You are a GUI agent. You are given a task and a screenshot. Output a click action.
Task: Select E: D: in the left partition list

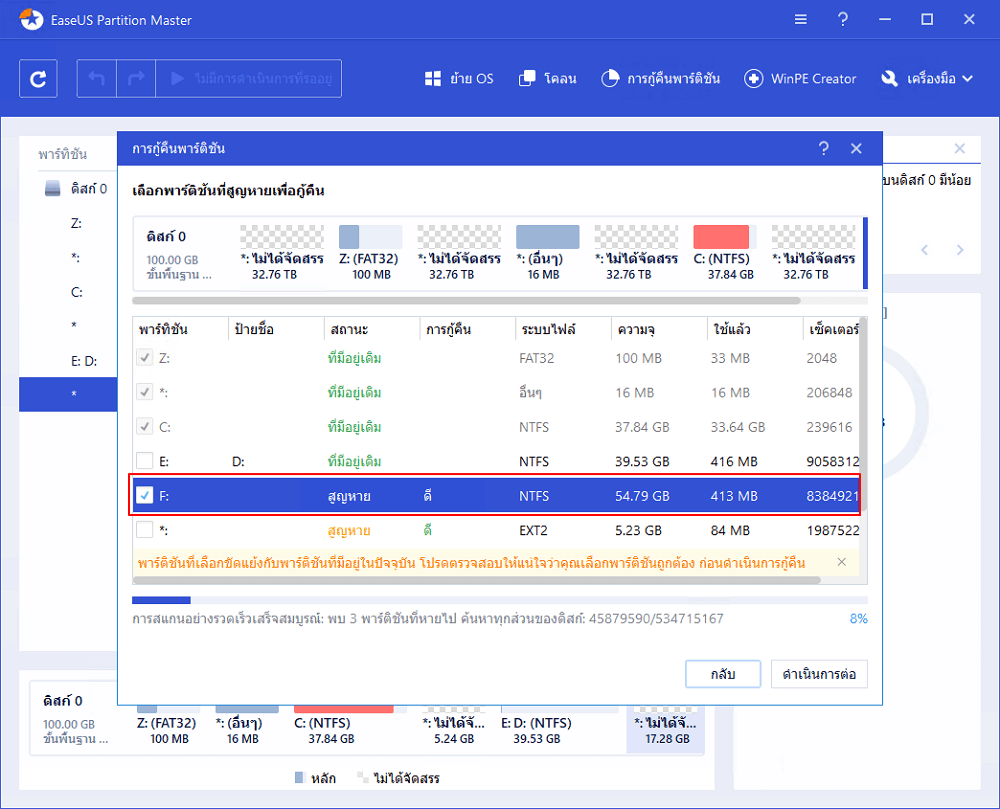tap(84, 361)
